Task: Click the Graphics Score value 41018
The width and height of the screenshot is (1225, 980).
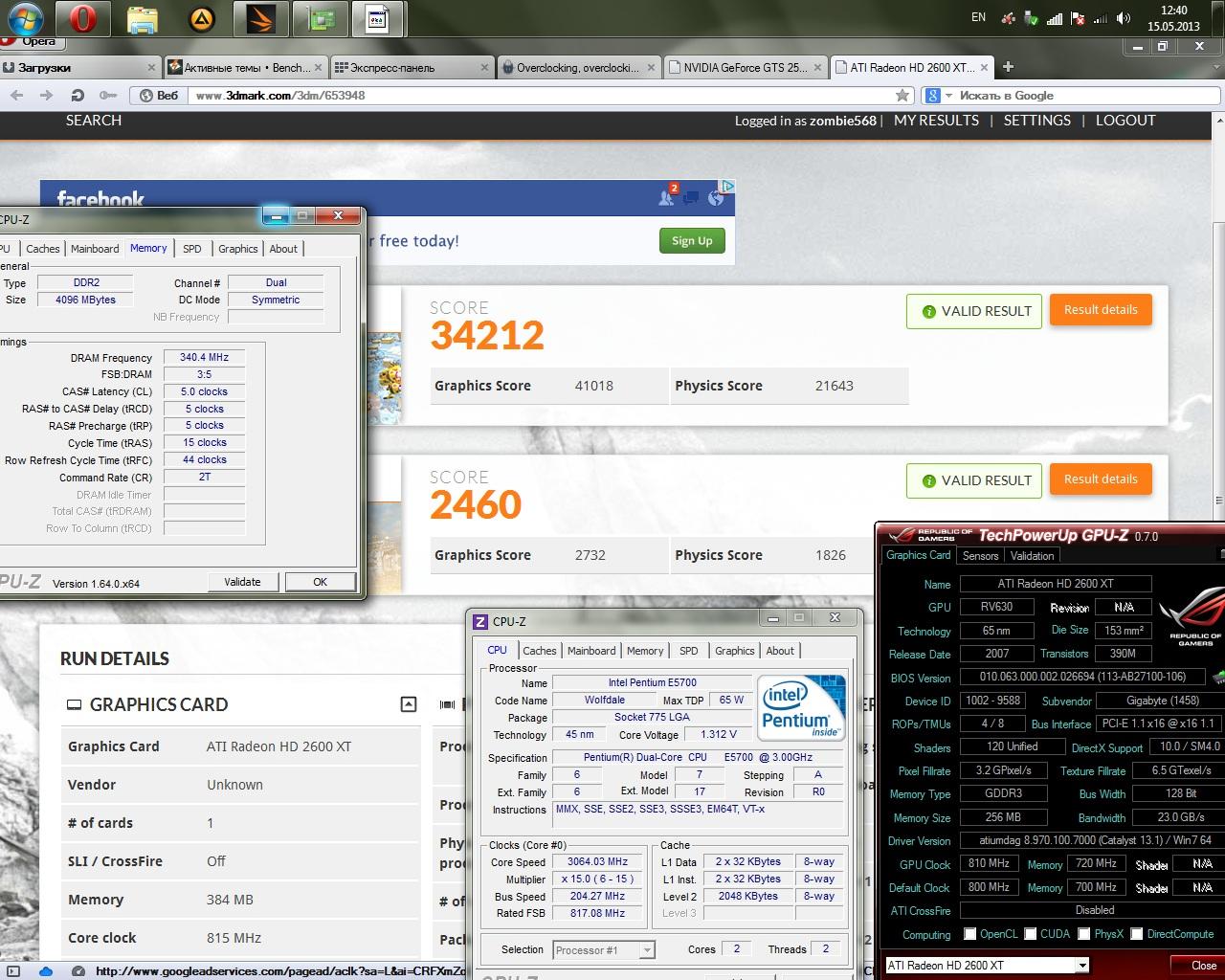Action: coord(594,386)
